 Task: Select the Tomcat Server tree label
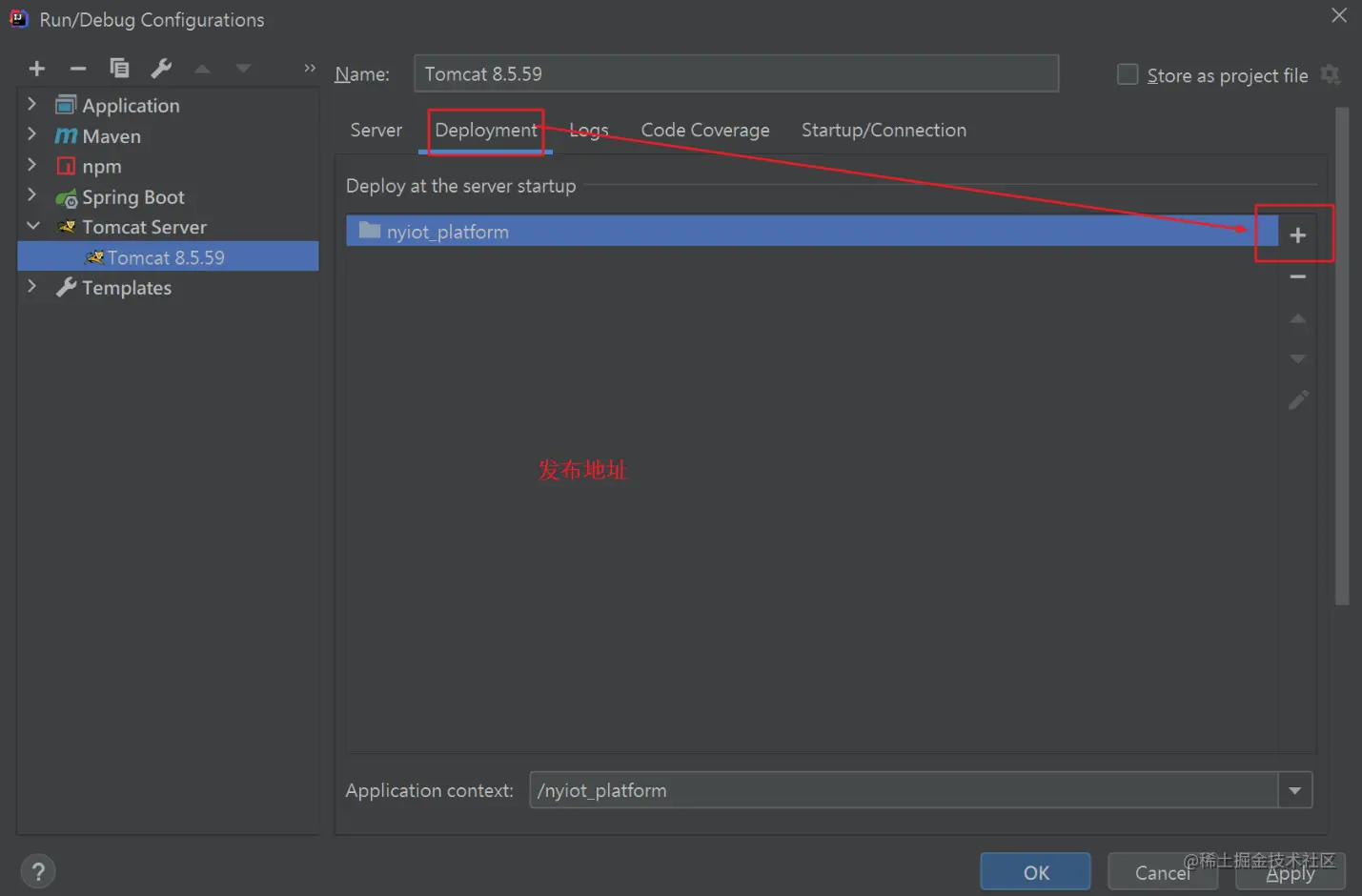coord(144,227)
